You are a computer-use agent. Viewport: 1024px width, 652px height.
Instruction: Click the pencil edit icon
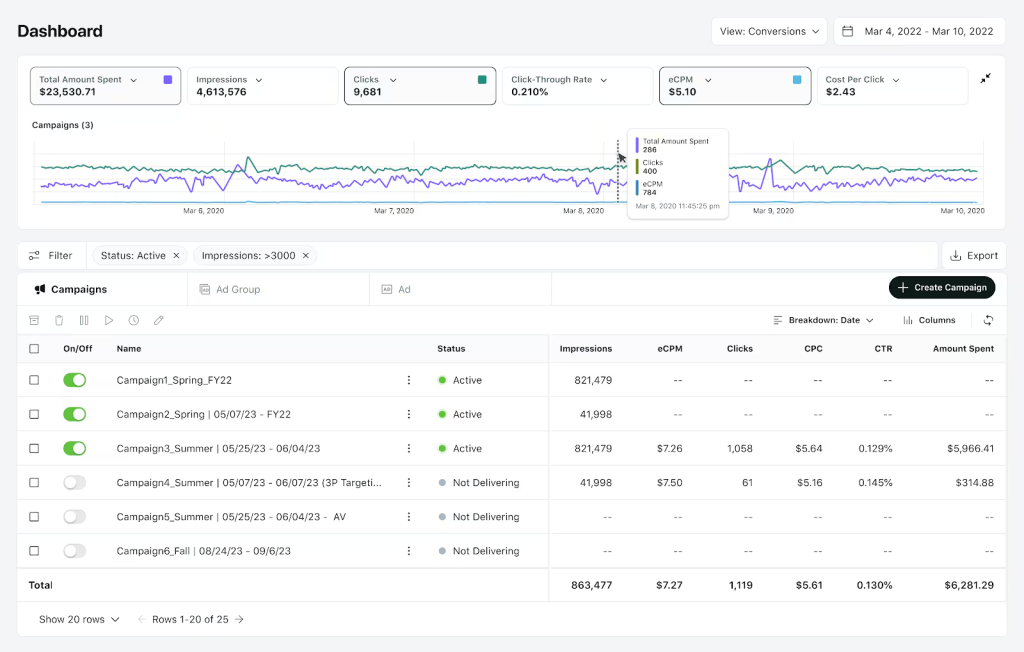pos(159,320)
